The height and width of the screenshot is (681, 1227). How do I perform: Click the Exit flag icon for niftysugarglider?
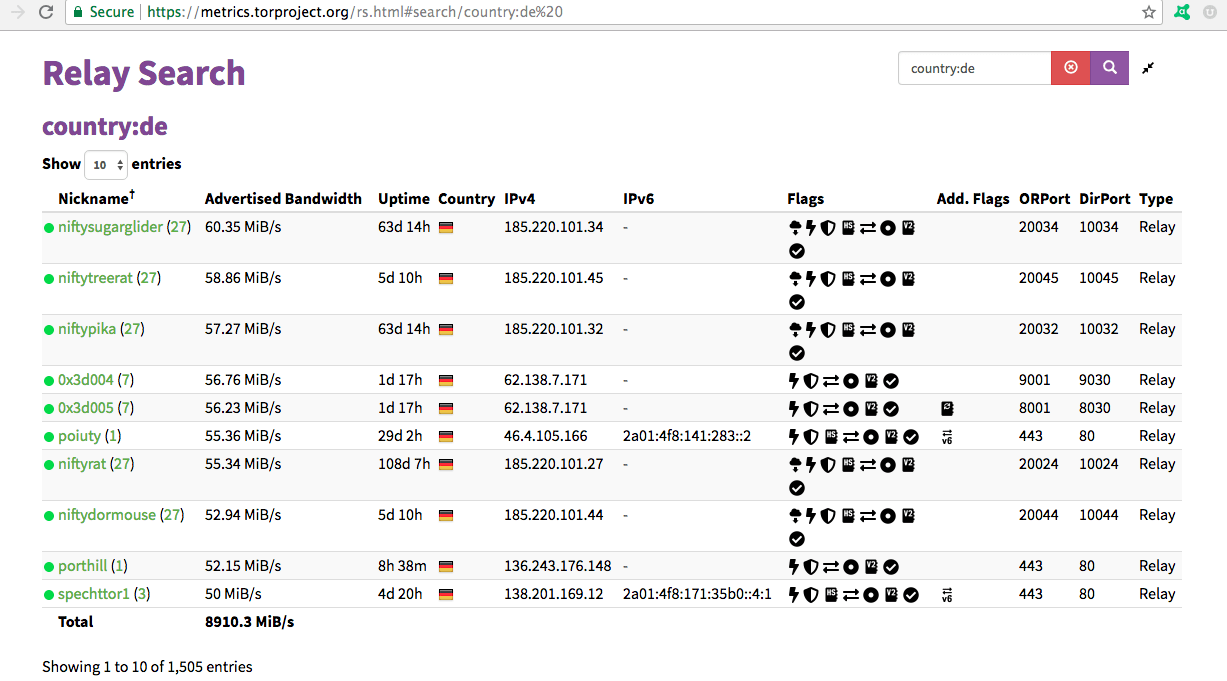(x=795, y=227)
